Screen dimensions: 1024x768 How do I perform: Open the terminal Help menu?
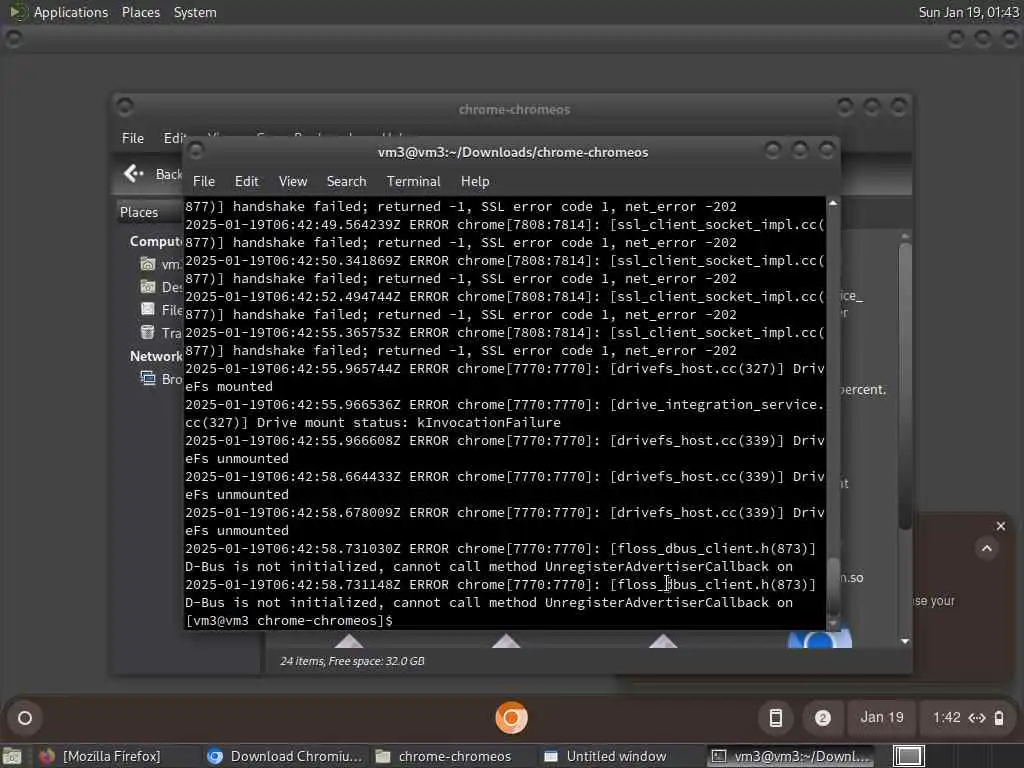coord(475,182)
